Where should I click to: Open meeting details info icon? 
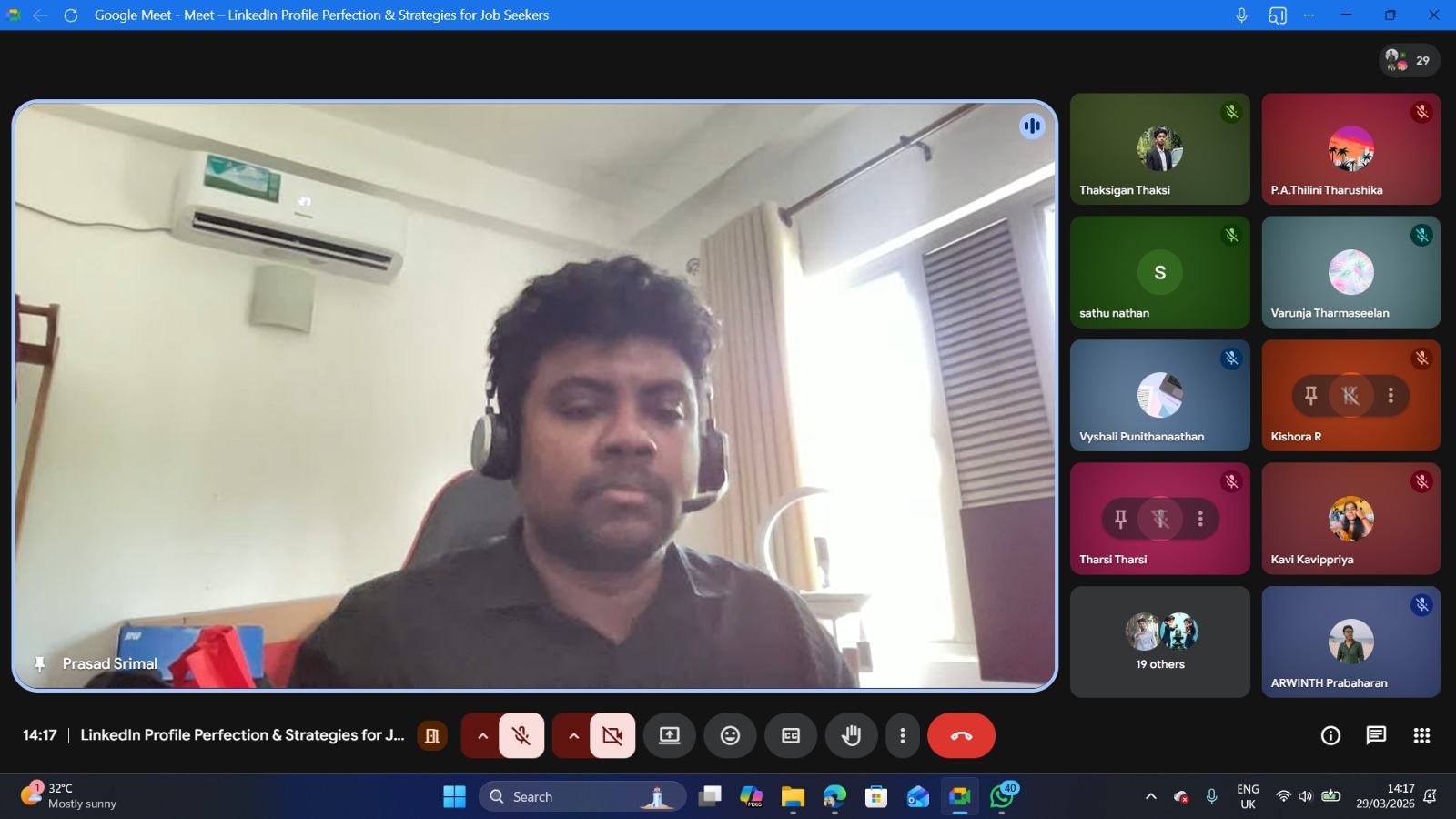pyautogui.click(x=1330, y=735)
